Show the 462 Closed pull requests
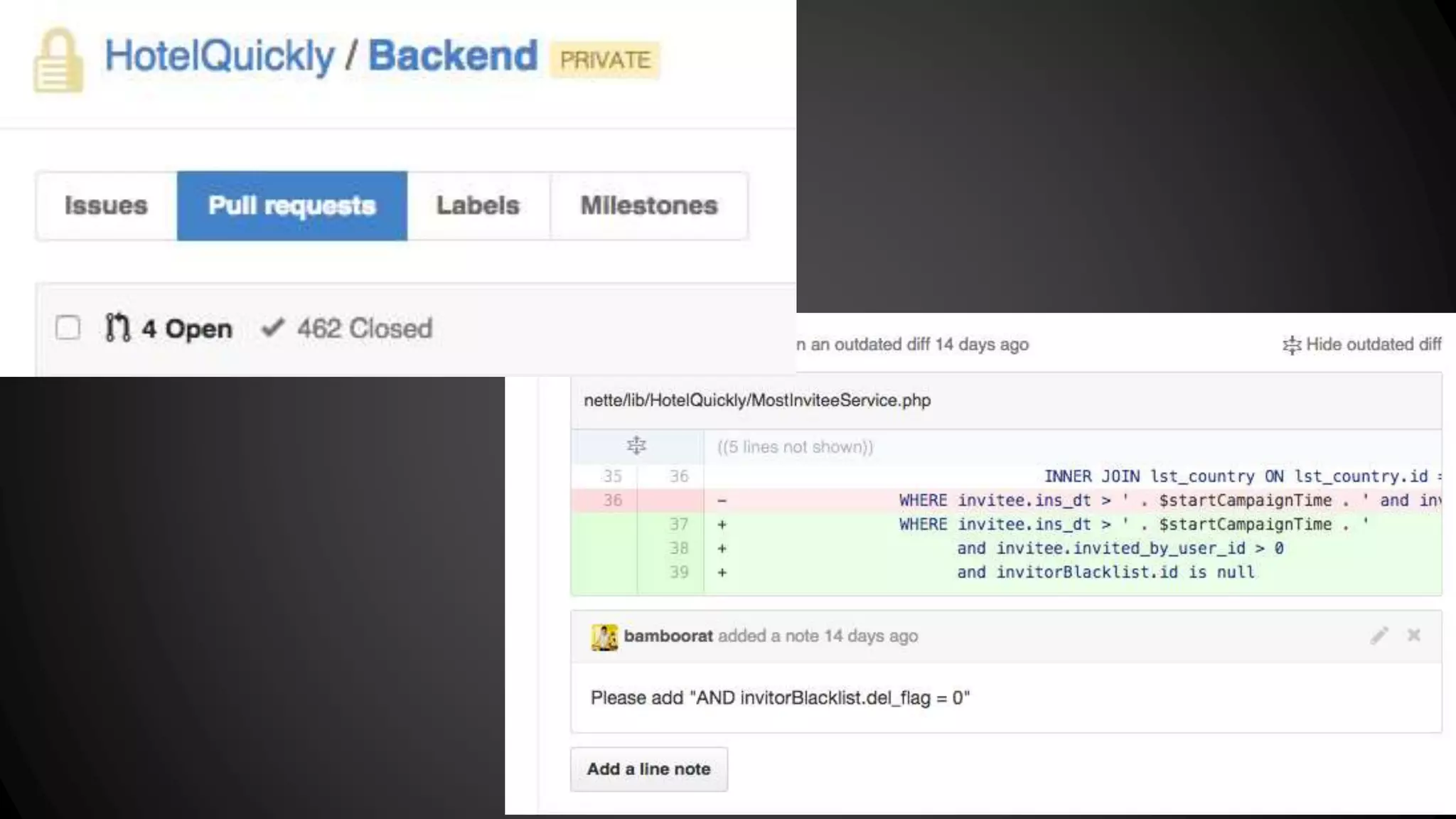The image size is (1456, 819). 364,328
